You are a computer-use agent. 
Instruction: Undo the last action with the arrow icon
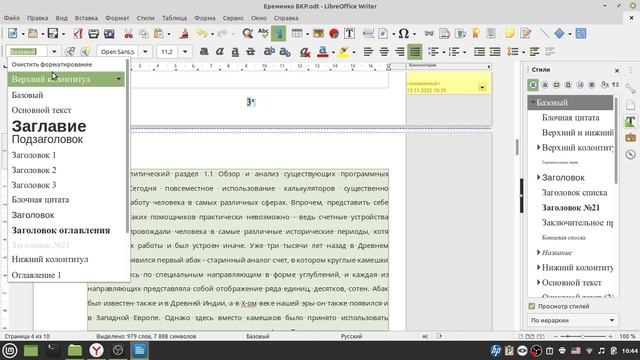click(202, 33)
